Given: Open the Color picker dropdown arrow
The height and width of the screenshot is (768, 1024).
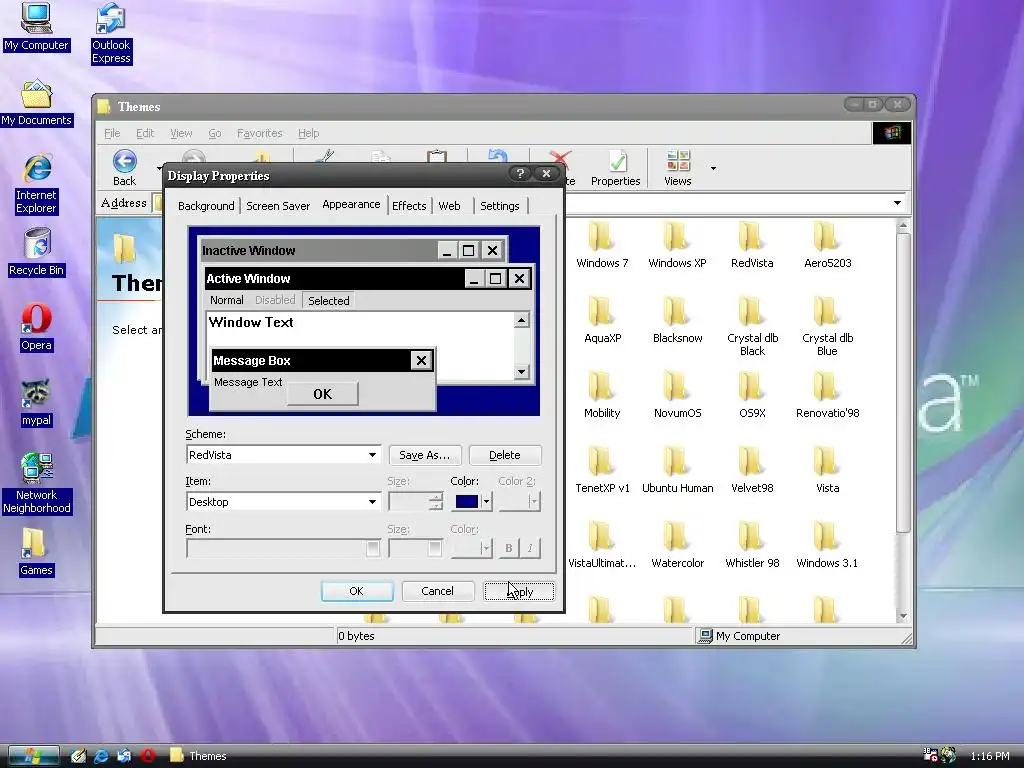Looking at the screenshot, I should click(x=487, y=502).
